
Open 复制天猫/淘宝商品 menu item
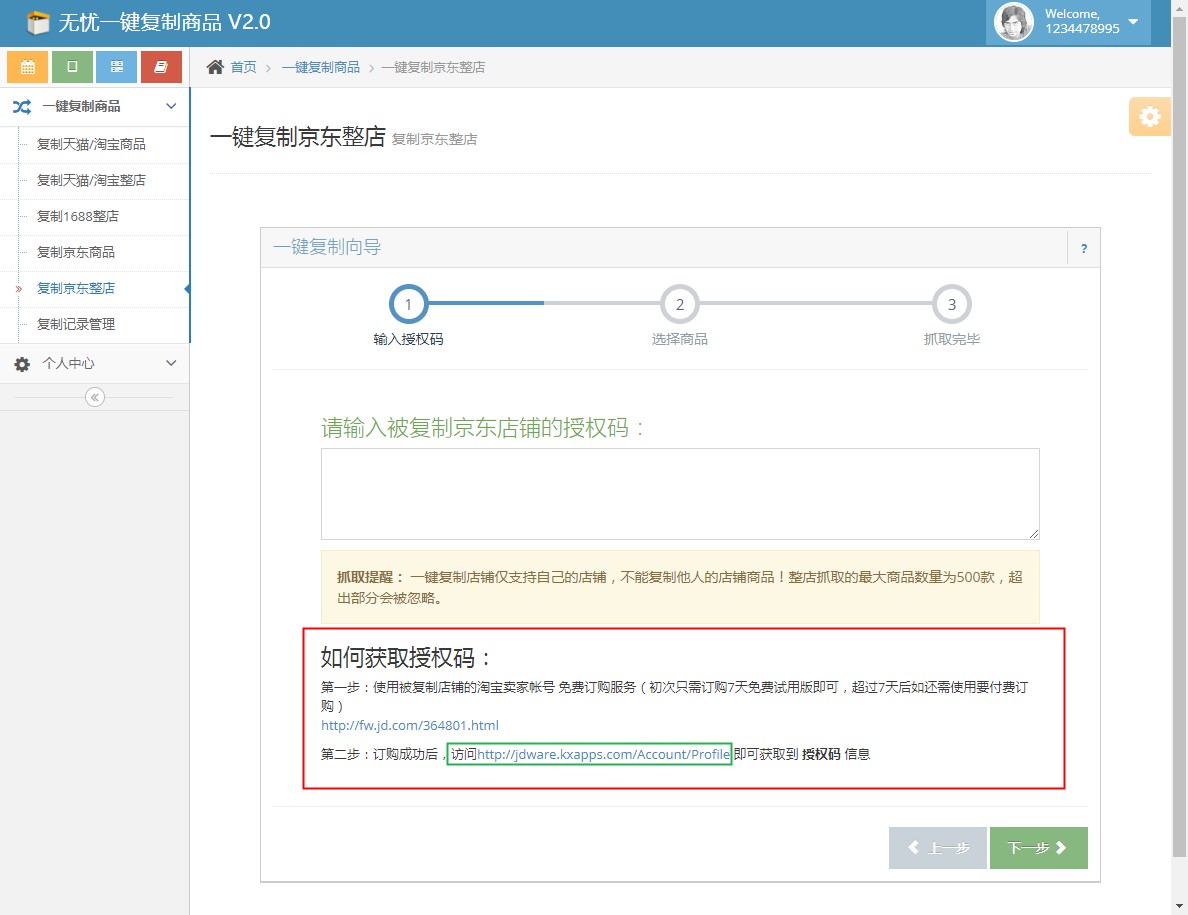point(95,144)
